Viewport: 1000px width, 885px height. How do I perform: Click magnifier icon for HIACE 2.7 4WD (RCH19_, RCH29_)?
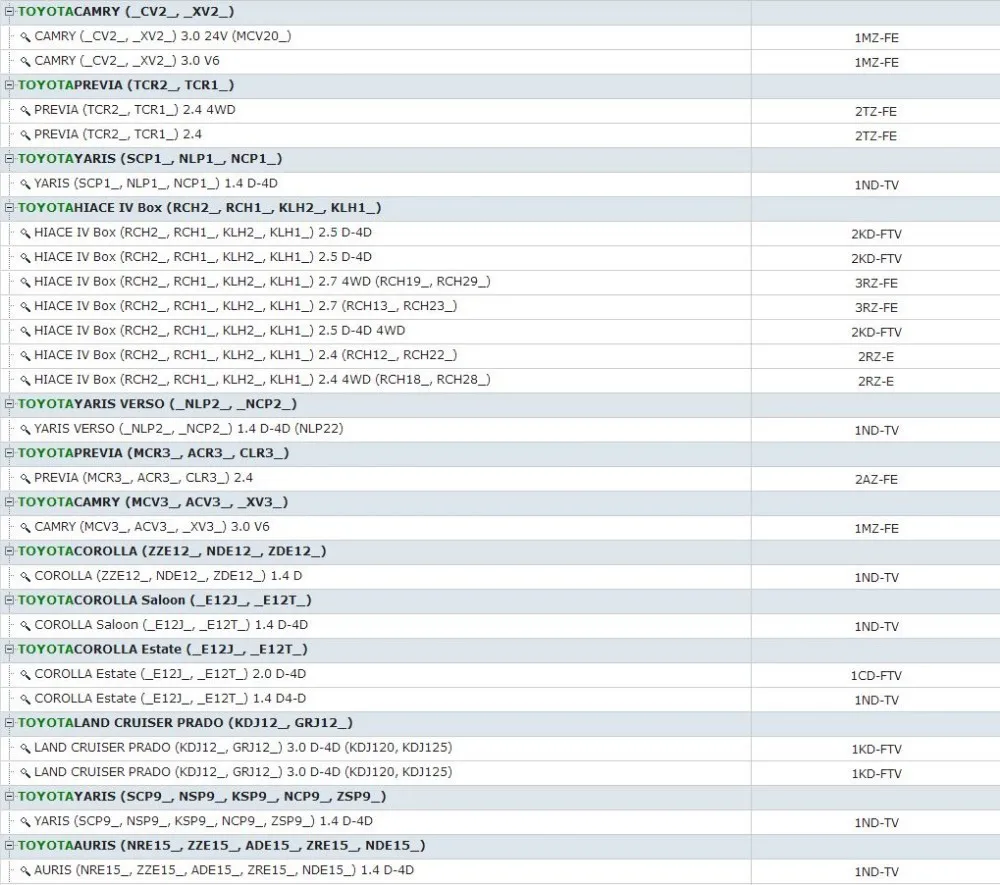(x=25, y=282)
